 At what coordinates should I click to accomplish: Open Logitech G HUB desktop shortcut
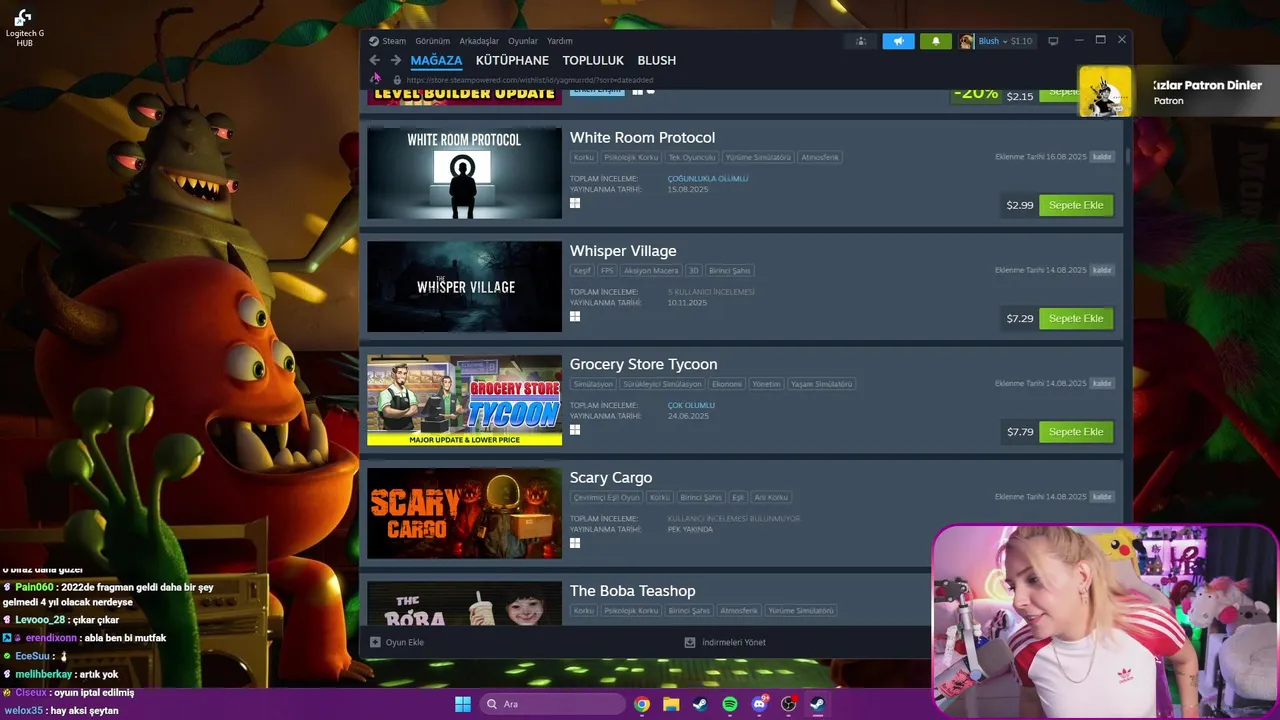click(x=24, y=27)
